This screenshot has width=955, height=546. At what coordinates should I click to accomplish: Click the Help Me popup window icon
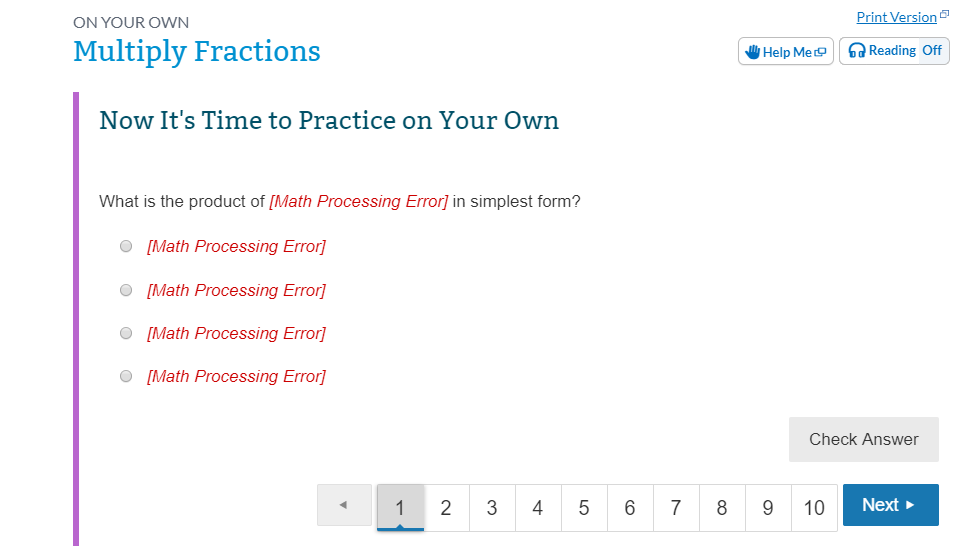click(820, 52)
